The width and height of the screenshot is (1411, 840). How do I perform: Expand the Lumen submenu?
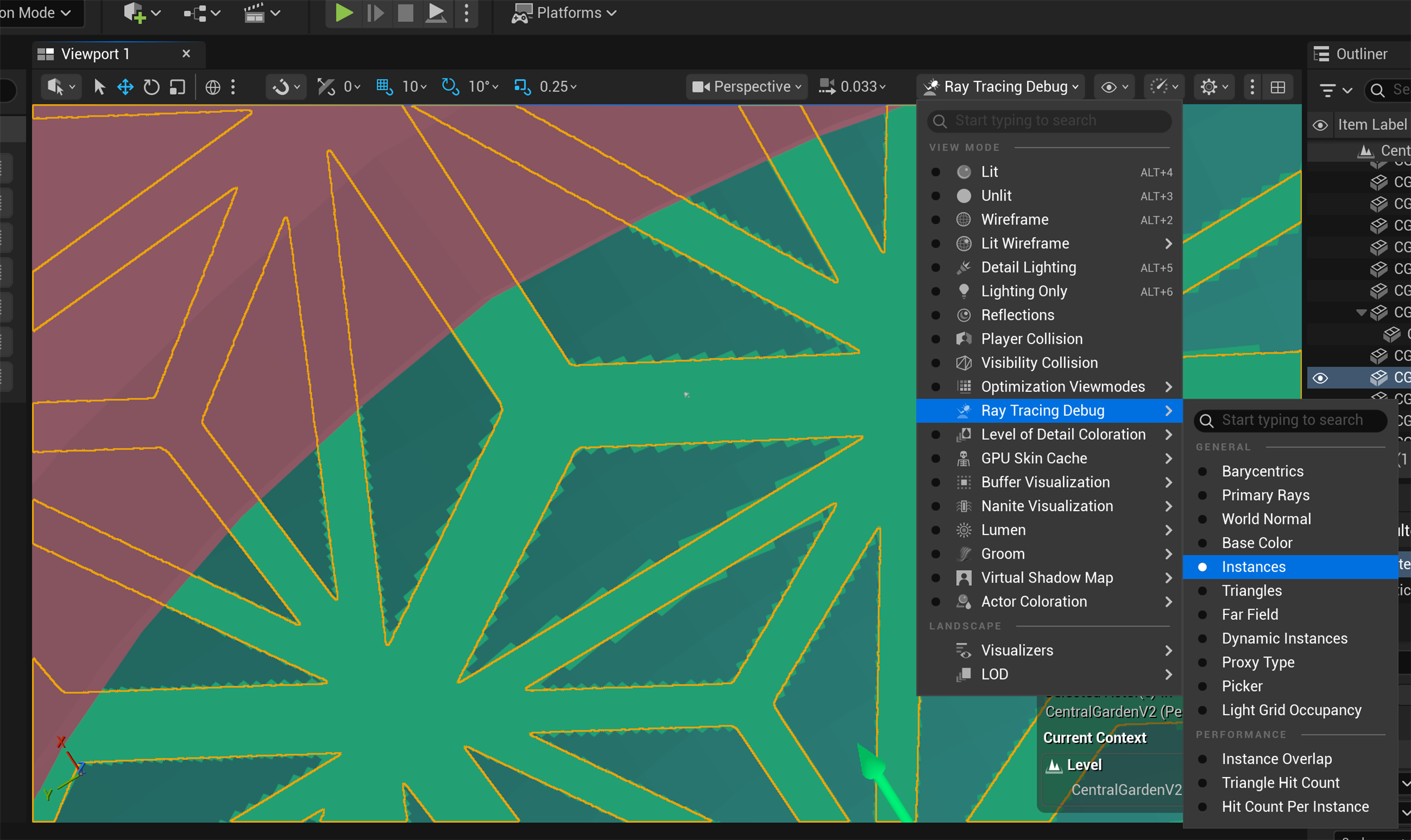coord(1049,530)
